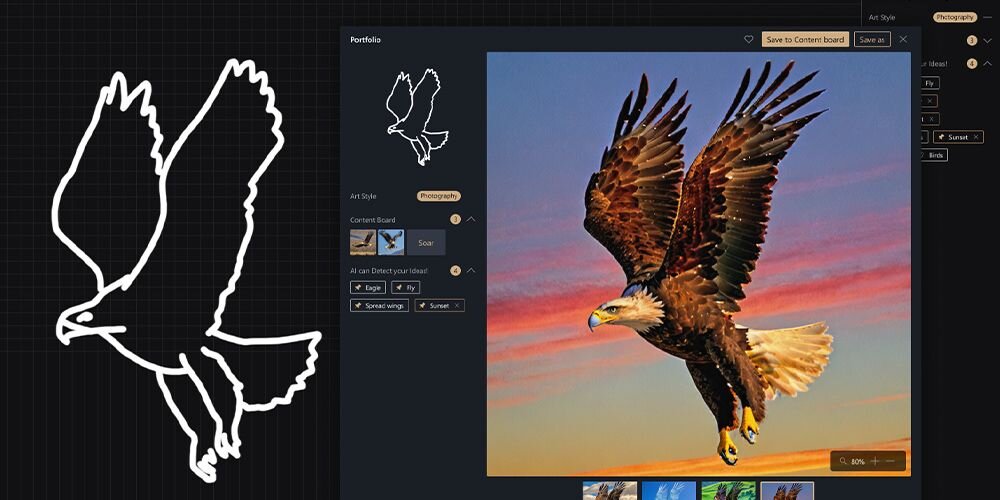Expand the background panel section showing 3
Viewport: 1000px width, 500px height.
[987, 40]
